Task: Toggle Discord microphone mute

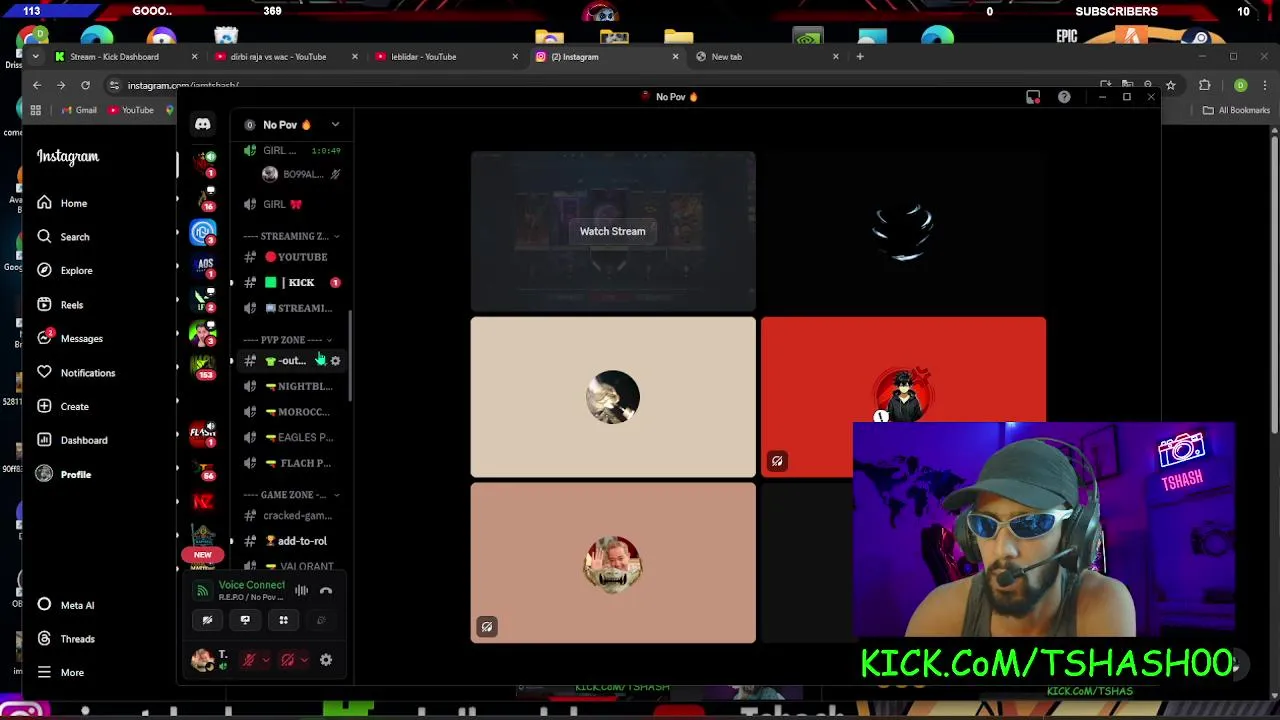Action: [250, 660]
